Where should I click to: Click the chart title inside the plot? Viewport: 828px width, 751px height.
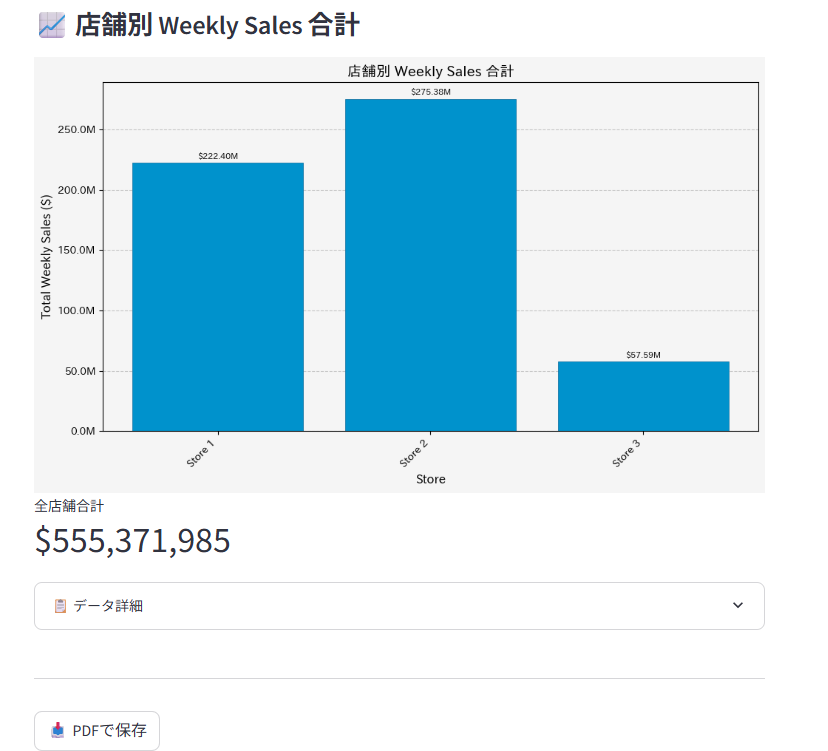coord(430,71)
